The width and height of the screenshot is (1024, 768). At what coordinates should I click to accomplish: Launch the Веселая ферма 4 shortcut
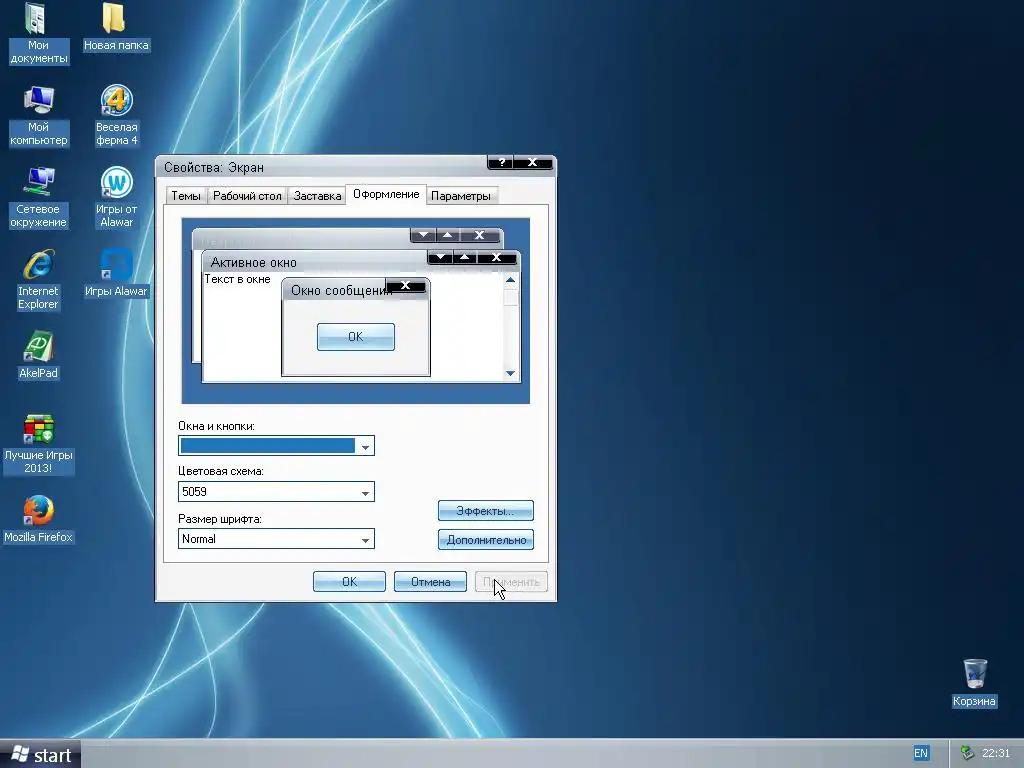(116, 115)
